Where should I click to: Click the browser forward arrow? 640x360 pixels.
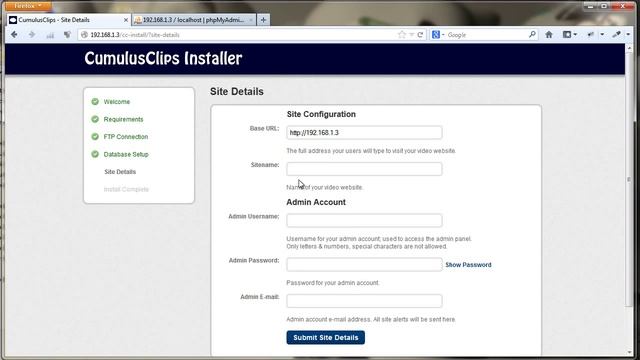[x=32, y=35]
